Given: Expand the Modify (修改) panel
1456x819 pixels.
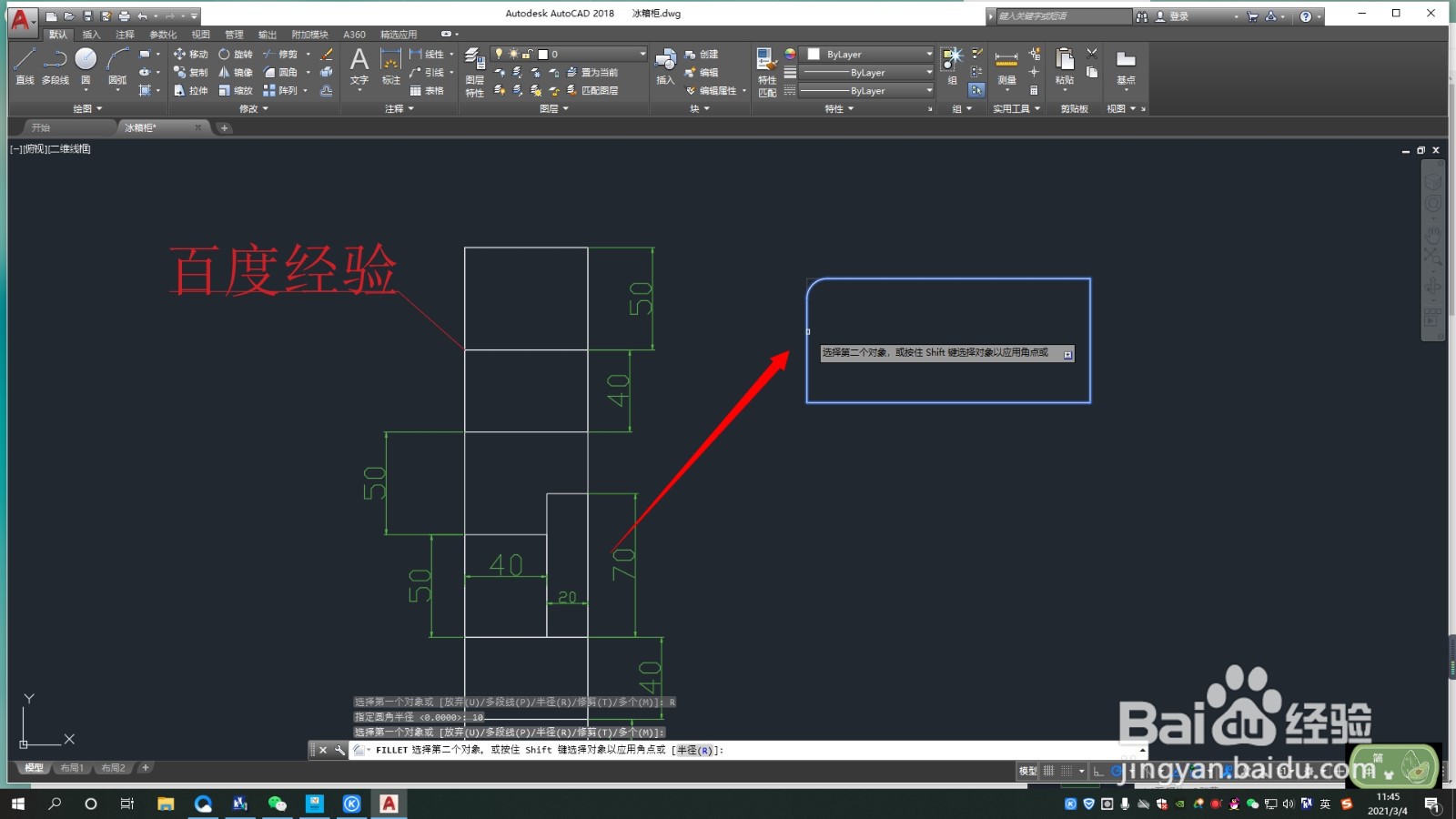Looking at the screenshot, I should tap(254, 108).
